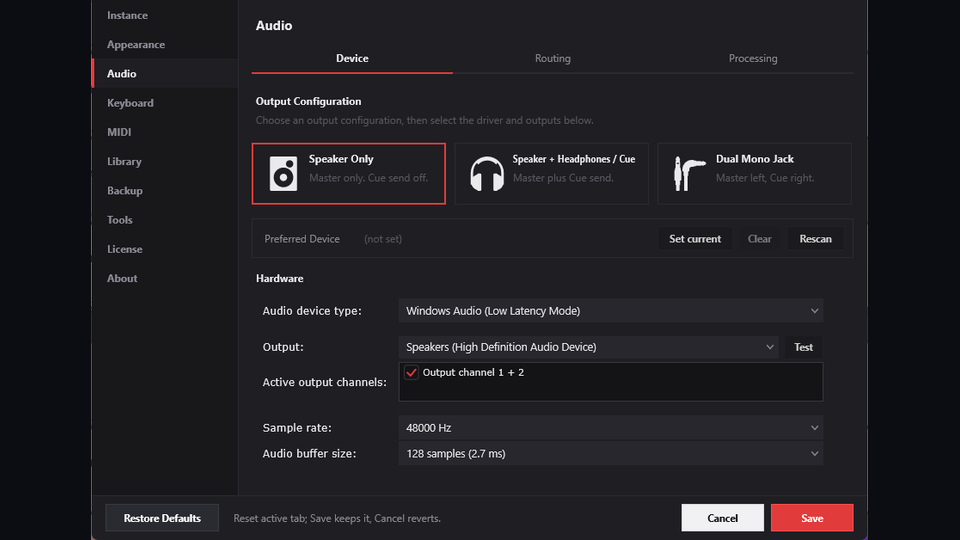Viewport: 960px width, 540px height.
Task: Expand the Output device dropdown
Action: [x=588, y=347]
